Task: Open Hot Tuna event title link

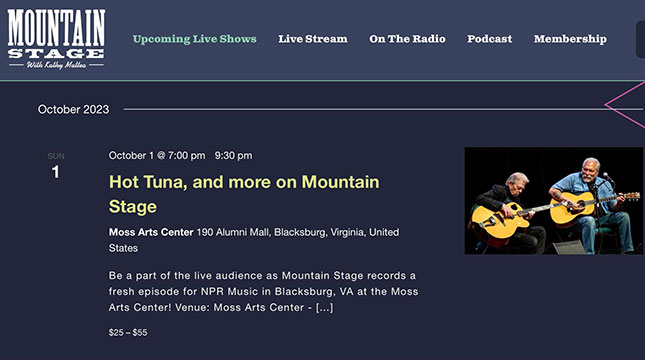Action: click(244, 194)
